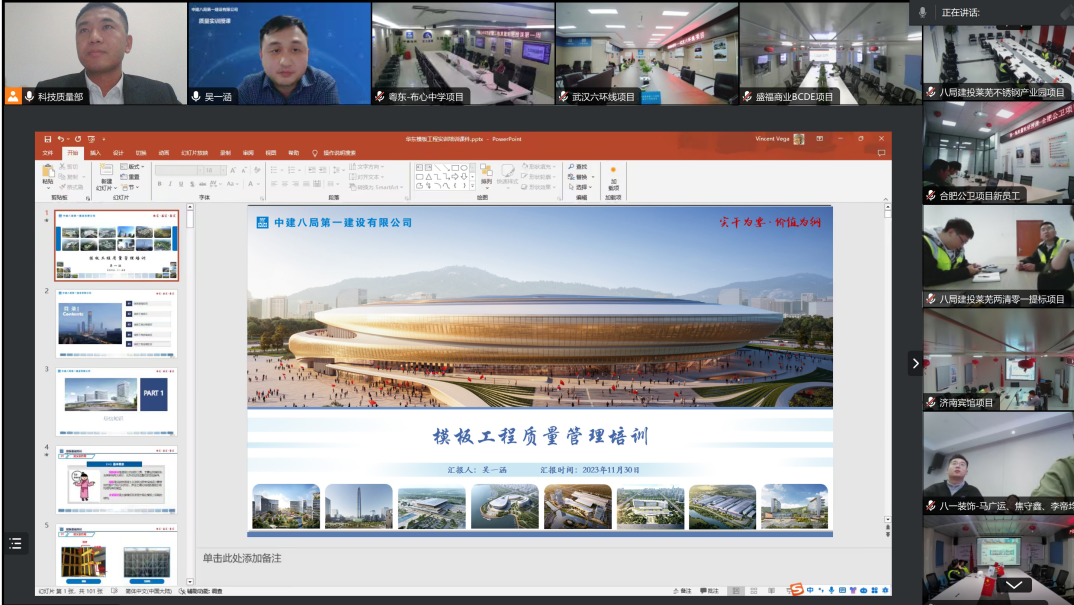Switch to the Insert (插入) ribbon tab
This screenshot has height=605, width=1074.
[x=96, y=153]
